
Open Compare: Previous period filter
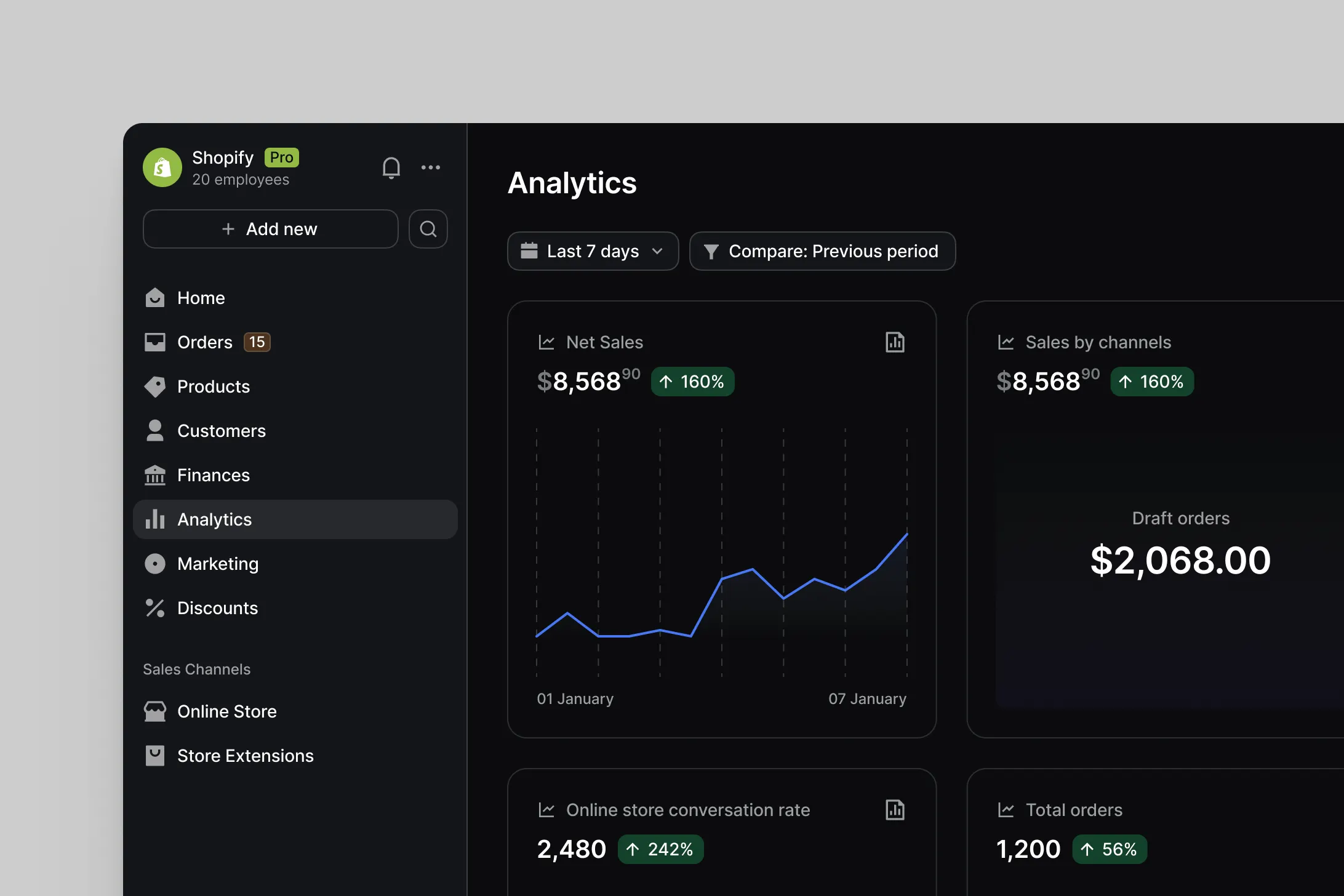pos(822,251)
